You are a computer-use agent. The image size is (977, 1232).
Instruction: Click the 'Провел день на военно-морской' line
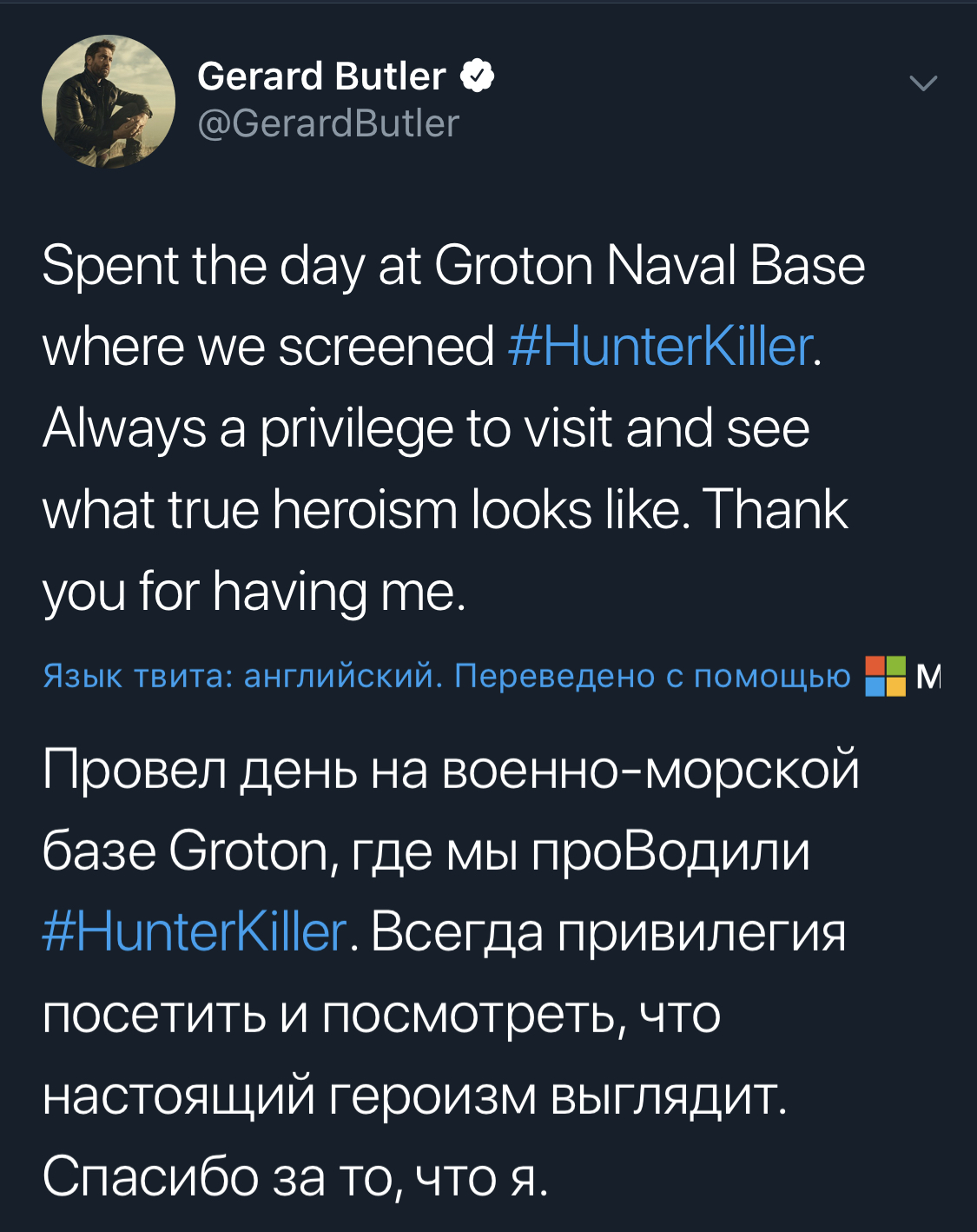(x=451, y=769)
